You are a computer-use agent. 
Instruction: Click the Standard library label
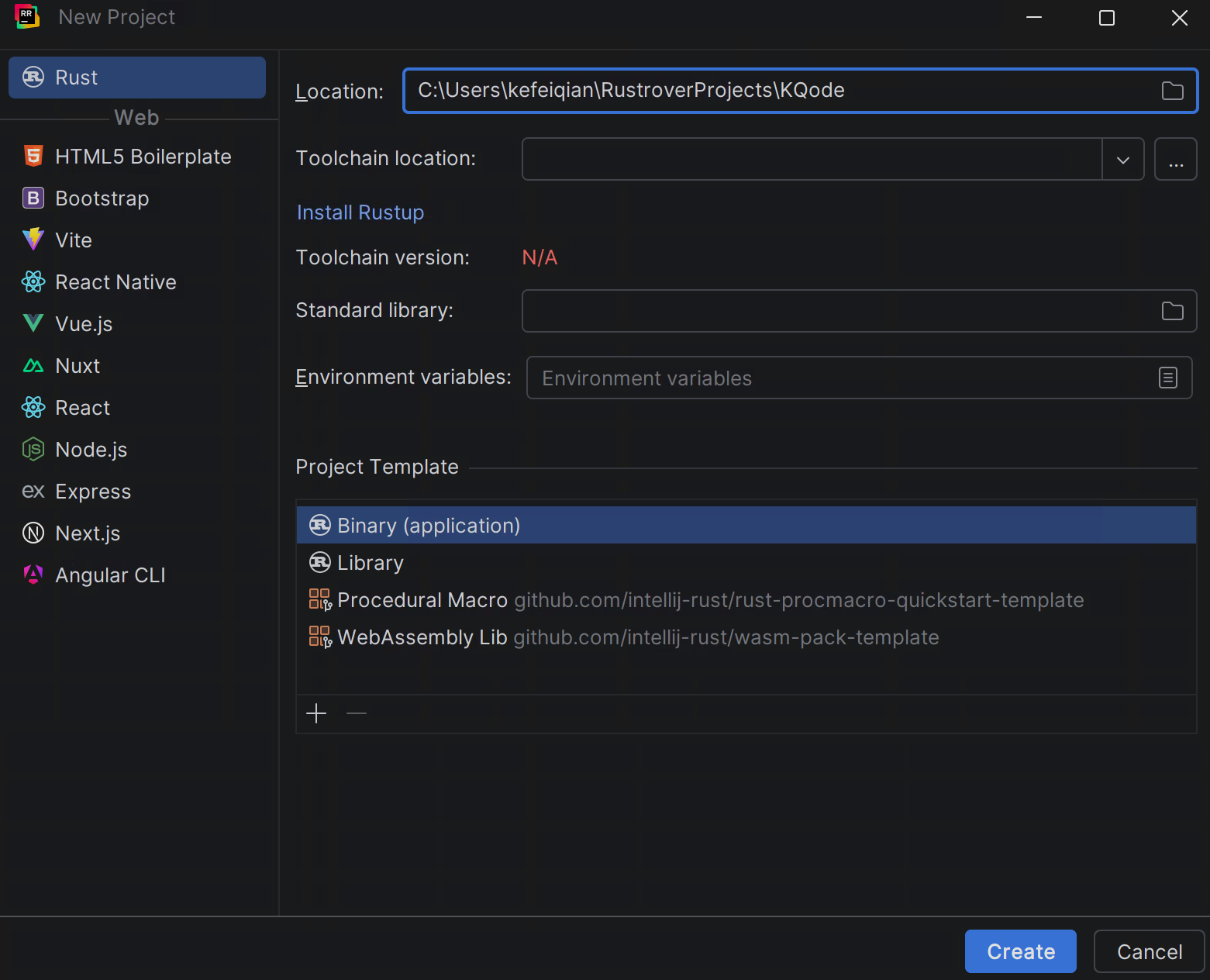[x=374, y=310]
